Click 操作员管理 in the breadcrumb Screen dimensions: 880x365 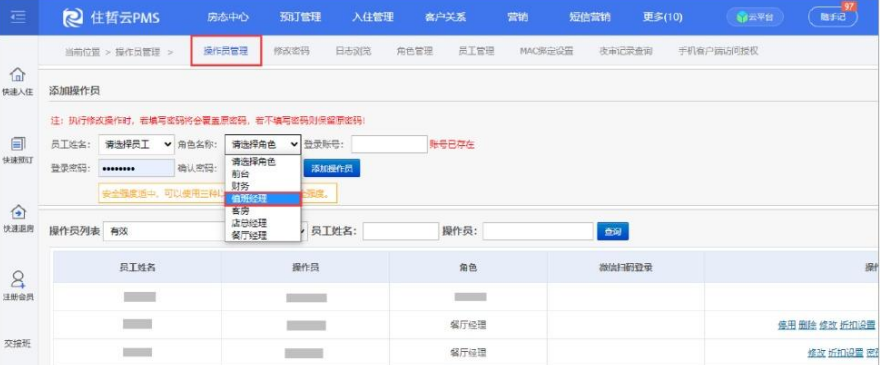138,52
